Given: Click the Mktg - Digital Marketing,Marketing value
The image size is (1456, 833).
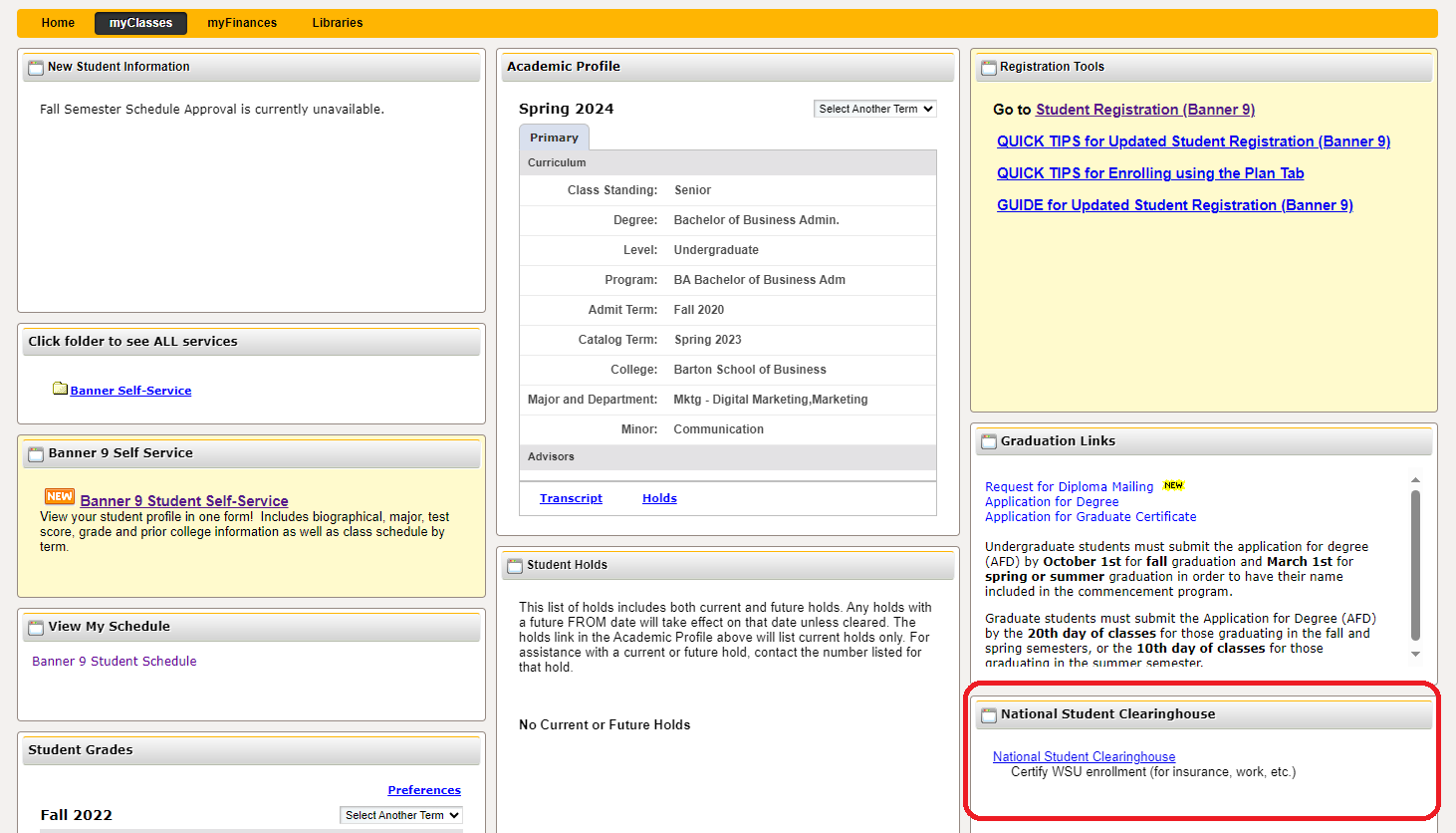Looking at the screenshot, I should (771, 400).
